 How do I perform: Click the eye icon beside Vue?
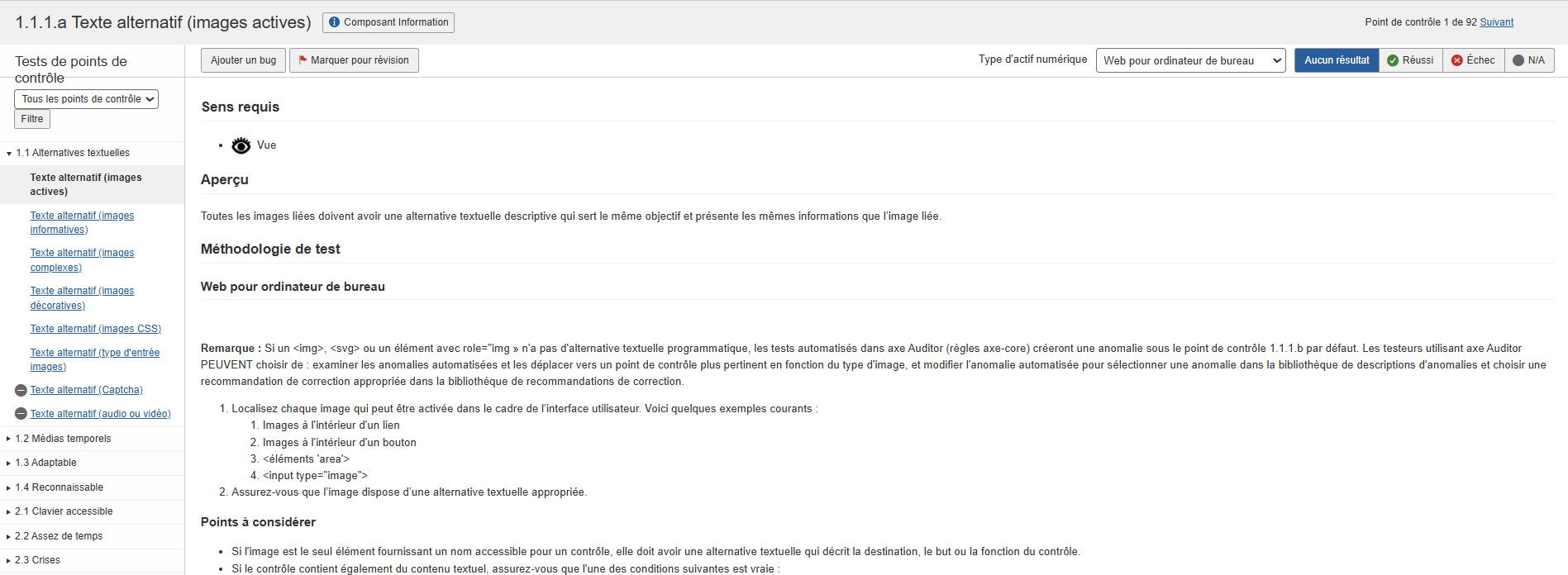(241, 145)
